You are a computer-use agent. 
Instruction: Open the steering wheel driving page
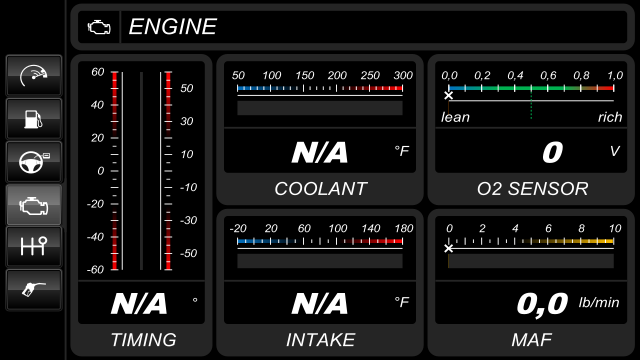coord(34,162)
